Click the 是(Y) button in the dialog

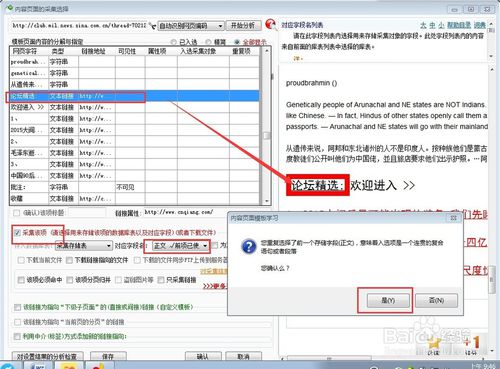click(388, 300)
